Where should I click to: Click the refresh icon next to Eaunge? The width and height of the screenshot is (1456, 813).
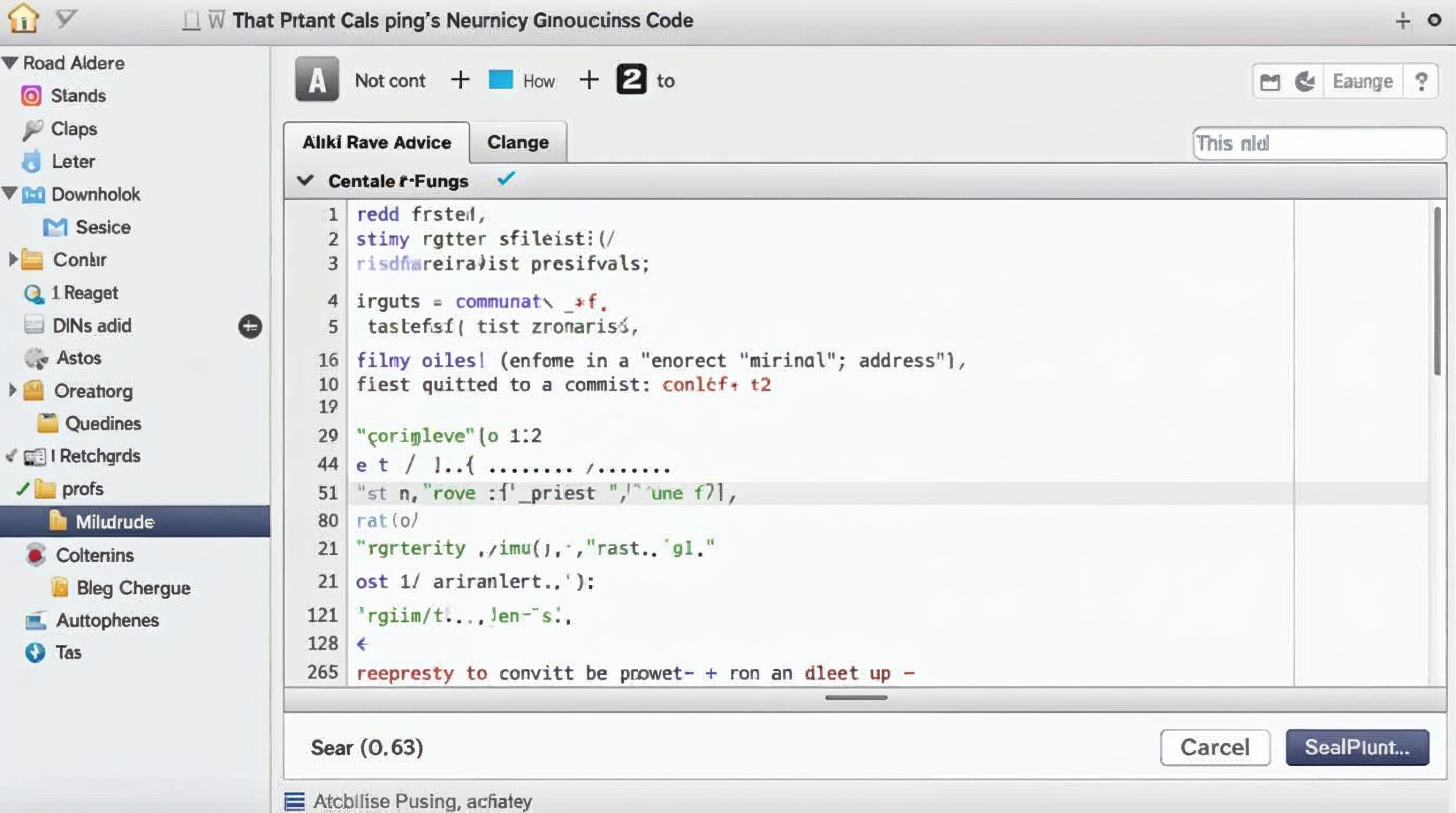coord(1305,81)
